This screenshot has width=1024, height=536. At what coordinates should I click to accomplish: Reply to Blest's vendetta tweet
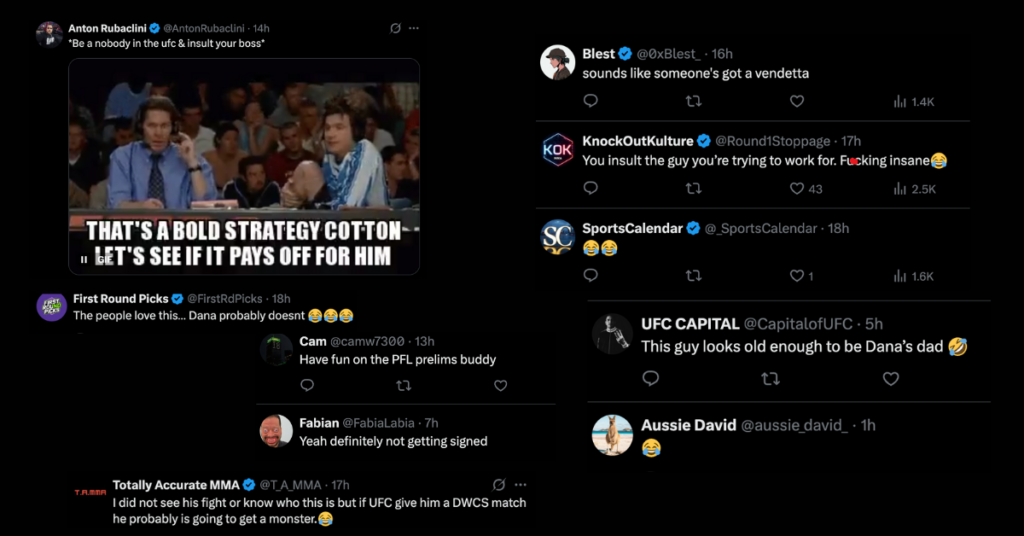click(x=591, y=101)
